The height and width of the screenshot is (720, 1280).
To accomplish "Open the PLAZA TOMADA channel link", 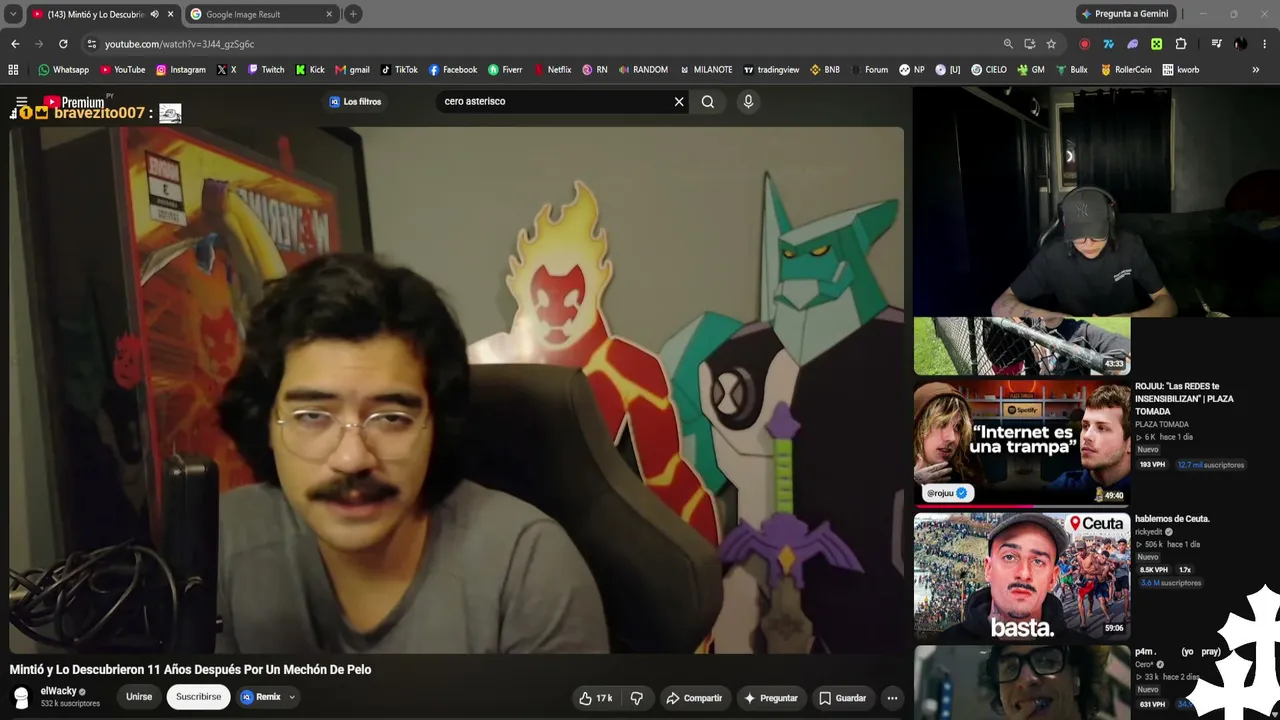I will [x=1161, y=425].
